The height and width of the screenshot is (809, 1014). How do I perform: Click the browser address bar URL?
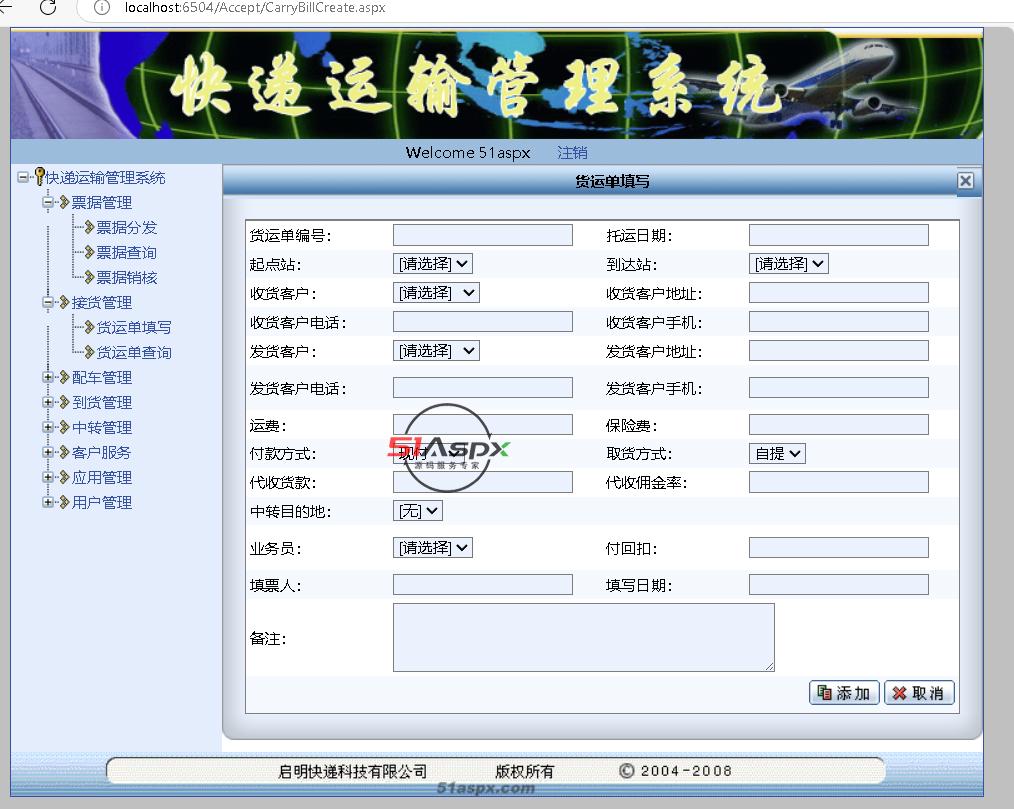coord(255,8)
